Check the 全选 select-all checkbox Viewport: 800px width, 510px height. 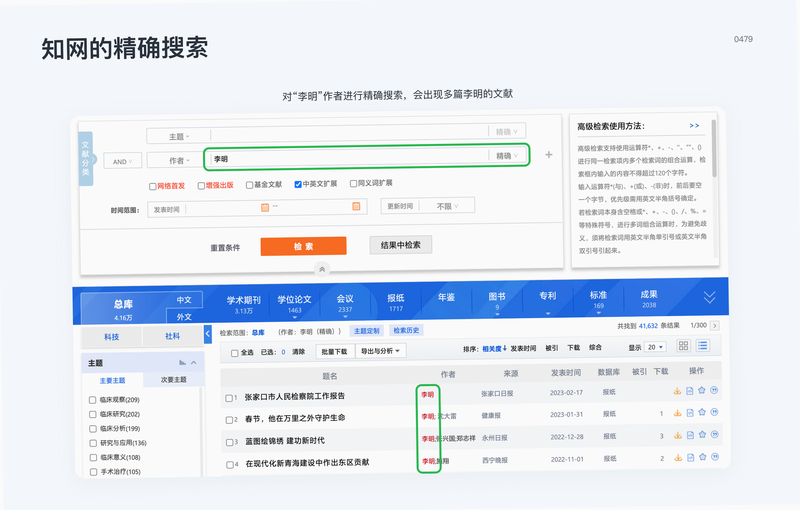click(235, 353)
